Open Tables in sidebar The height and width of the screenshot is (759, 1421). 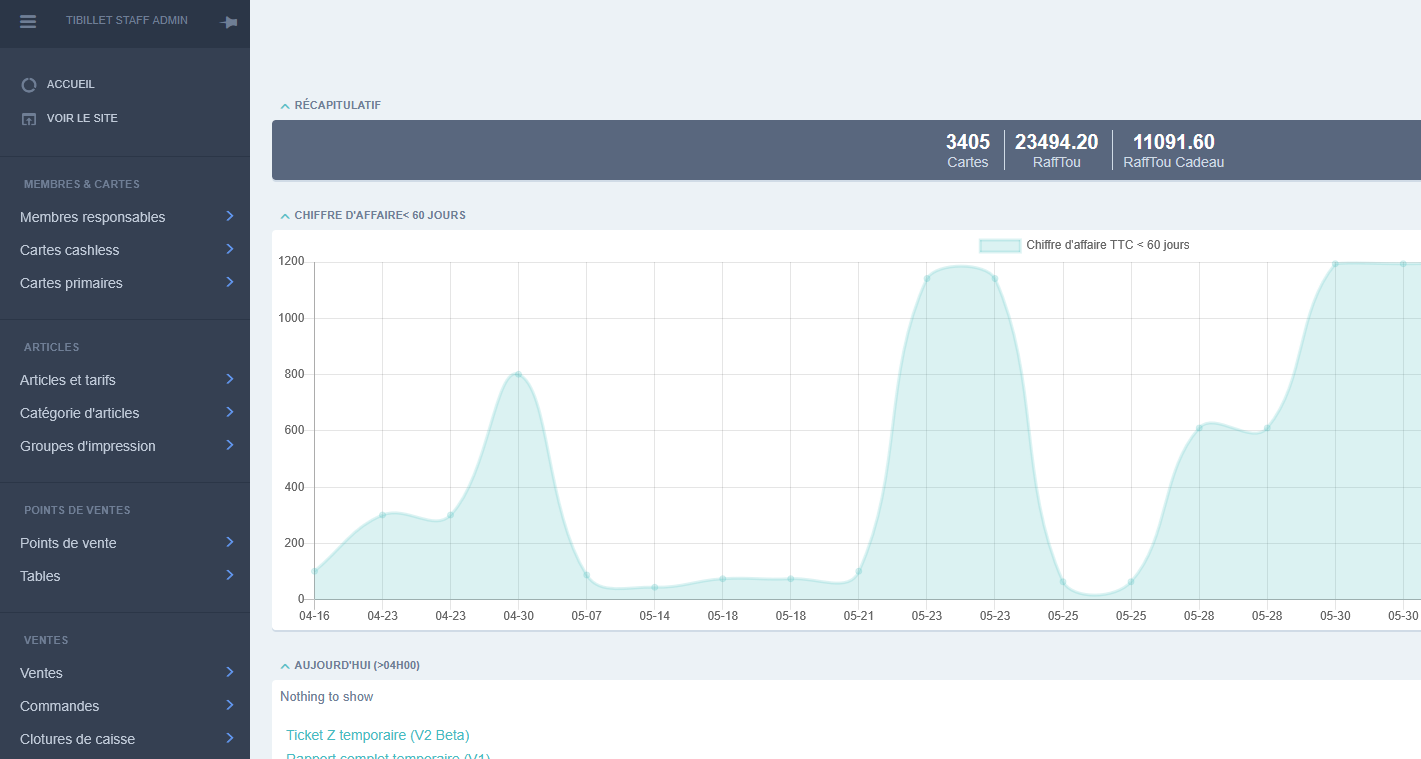point(40,576)
